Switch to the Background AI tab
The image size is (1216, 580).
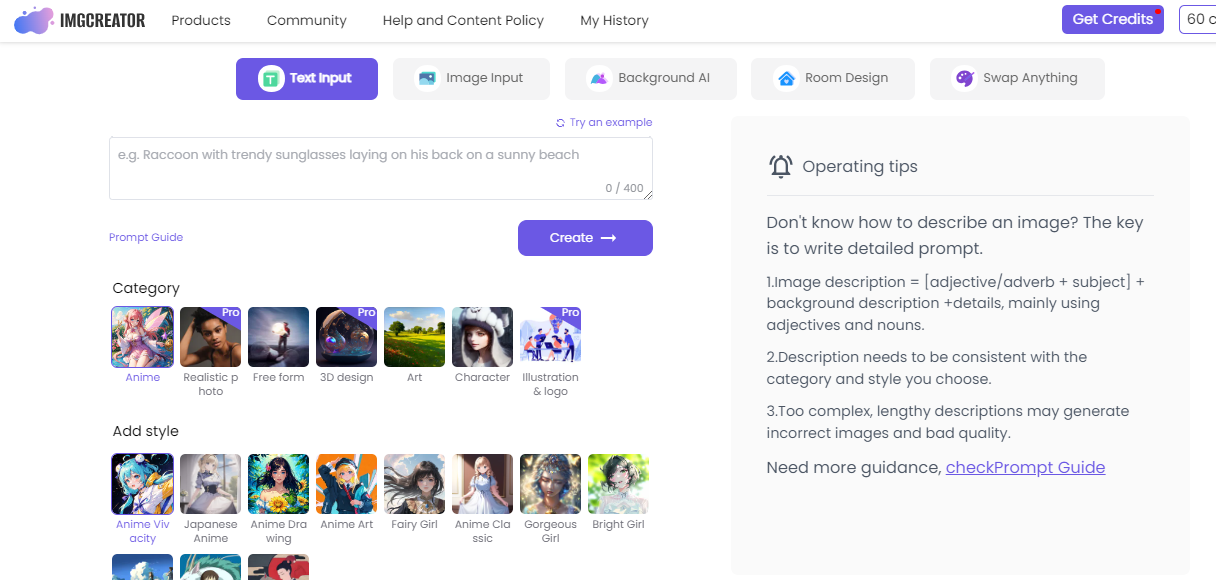tap(651, 79)
